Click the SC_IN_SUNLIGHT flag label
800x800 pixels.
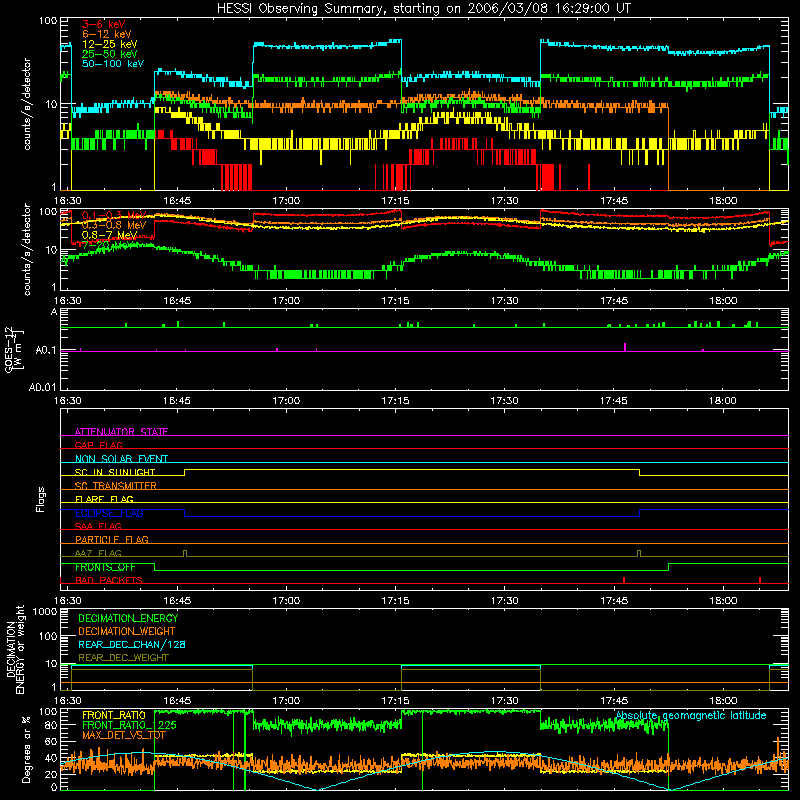click(x=115, y=472)
